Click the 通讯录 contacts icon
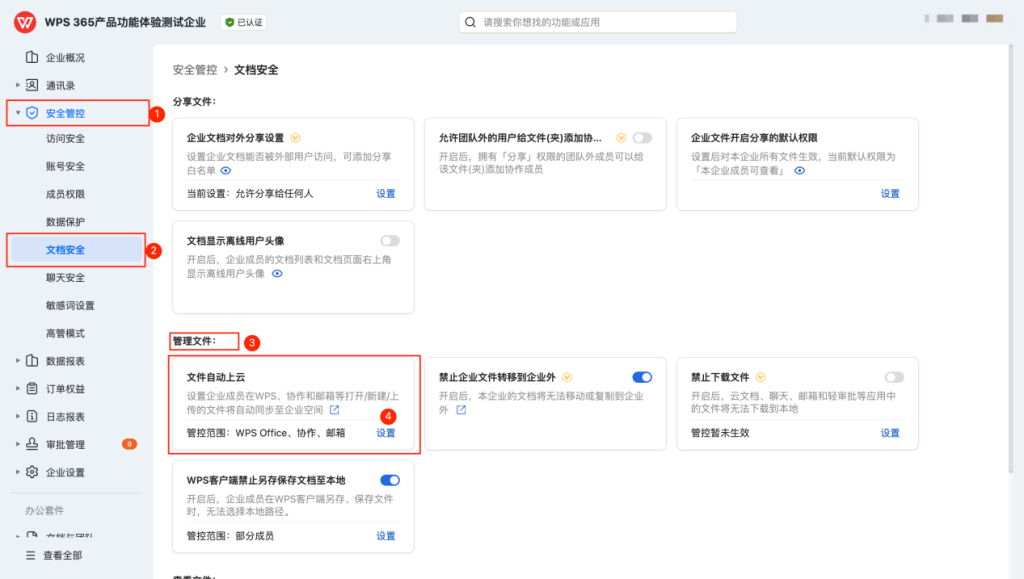The width and height of the screenshot is (1024, 579). tap(31, 85)
